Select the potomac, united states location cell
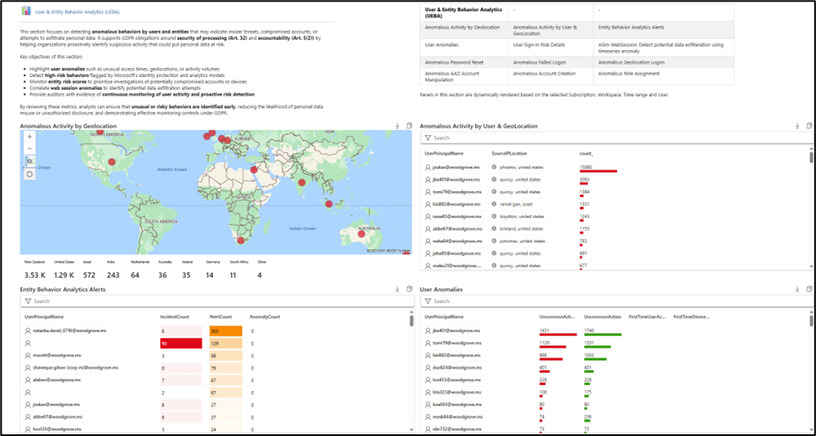 tap(522, 241)
